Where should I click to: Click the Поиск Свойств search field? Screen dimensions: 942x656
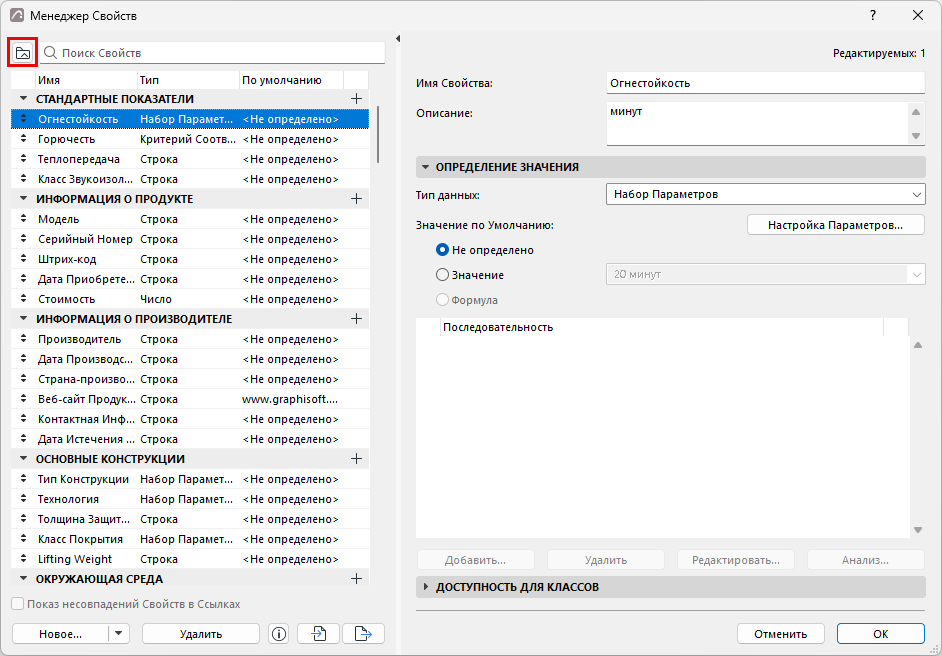pyautogui.click(x=213, y=53)
